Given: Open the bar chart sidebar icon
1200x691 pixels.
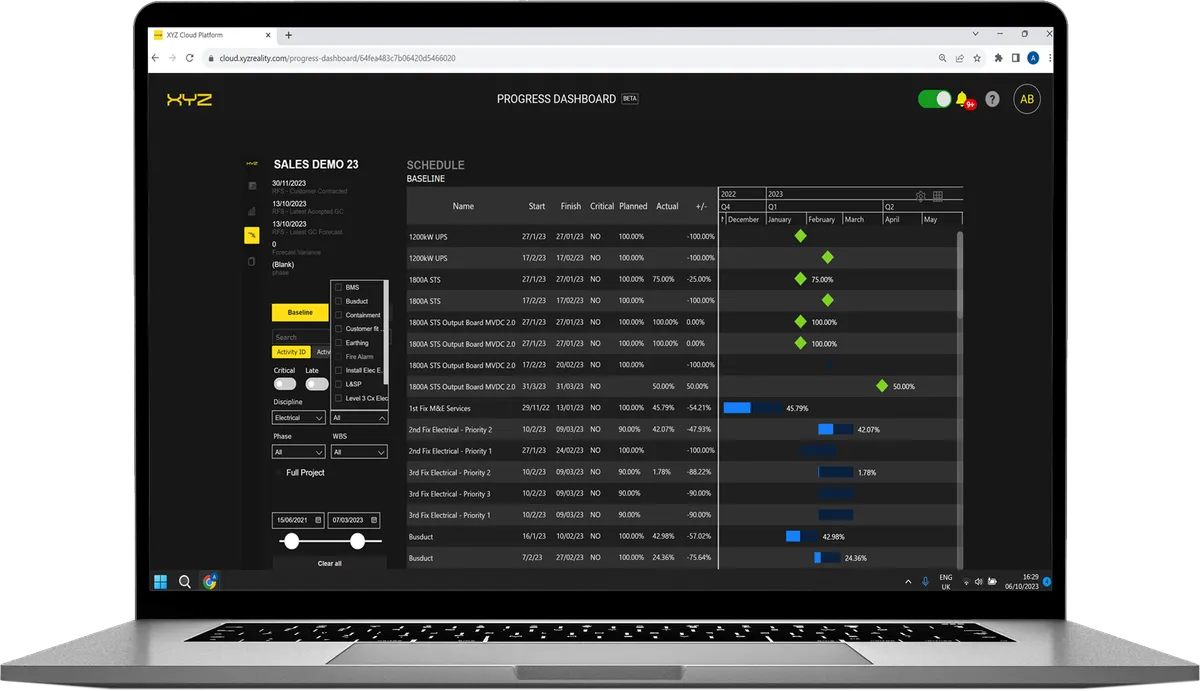Looking at the screenshot, I should click(x=252, y=211).
